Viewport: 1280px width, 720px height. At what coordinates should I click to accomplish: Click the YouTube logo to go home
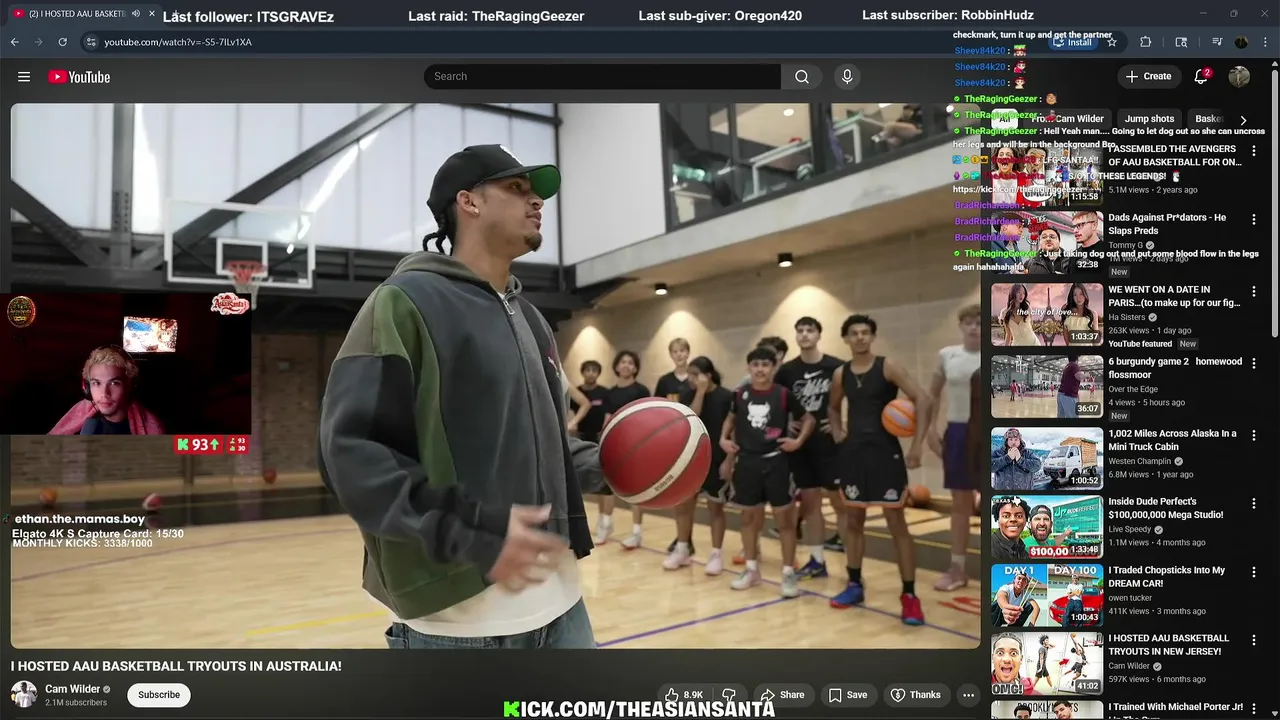point(79,77)
